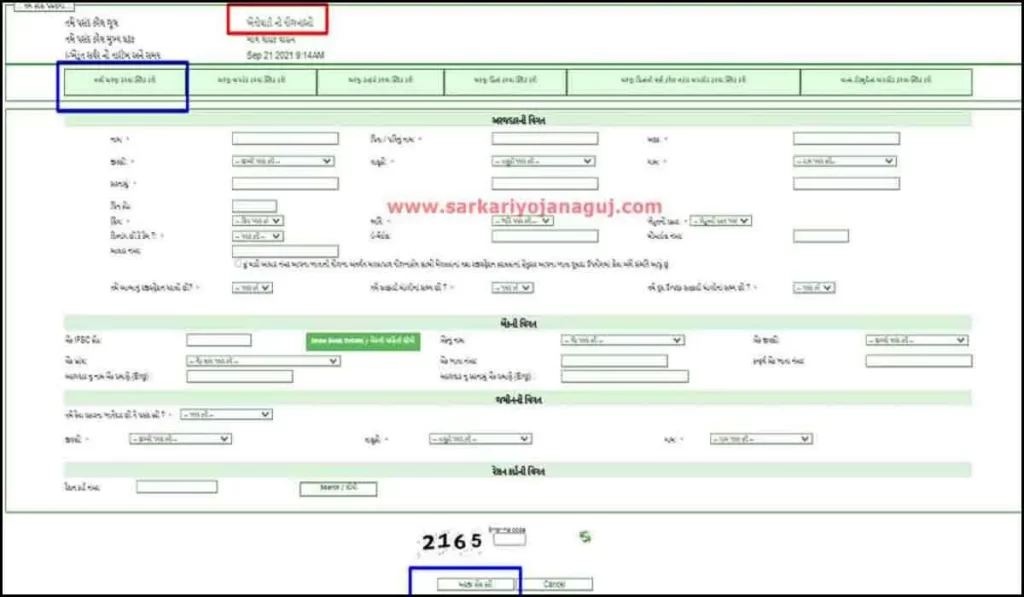Viewport: 1024px width, 597px height.
Task: Open the caste dropdown in applicant details
Action: point(282,160)
